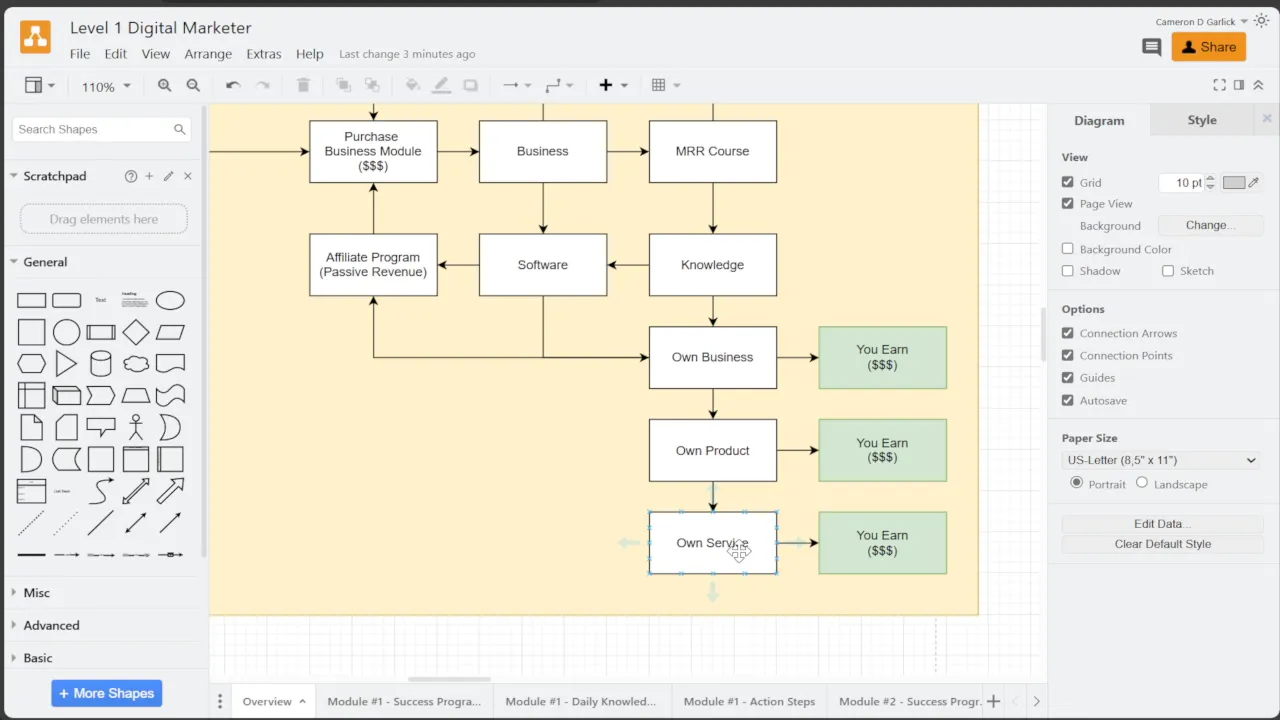Open the view layout dropdown
Screen dimensions: 1280x720
[40, 86]
